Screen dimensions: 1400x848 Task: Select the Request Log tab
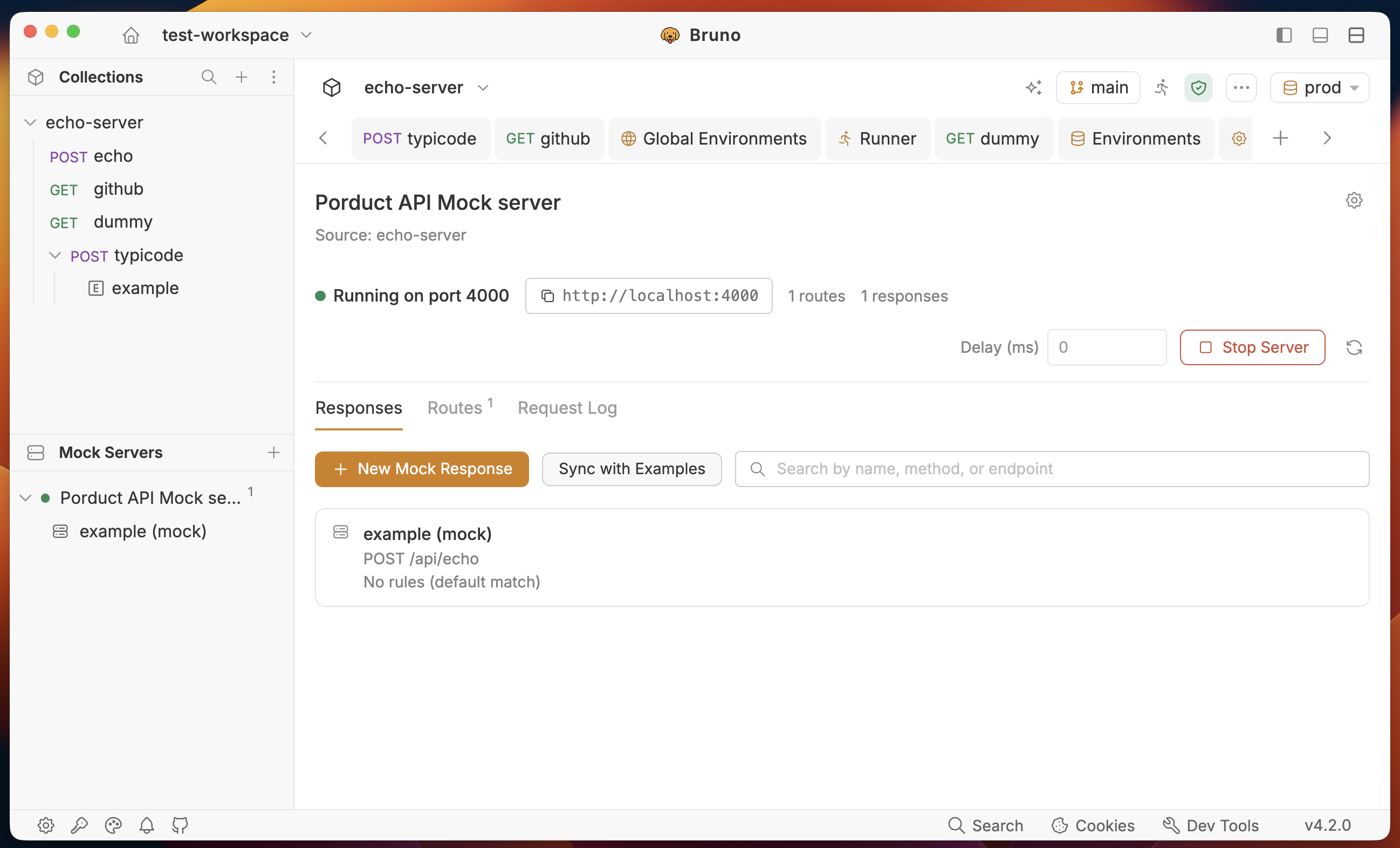567,407
